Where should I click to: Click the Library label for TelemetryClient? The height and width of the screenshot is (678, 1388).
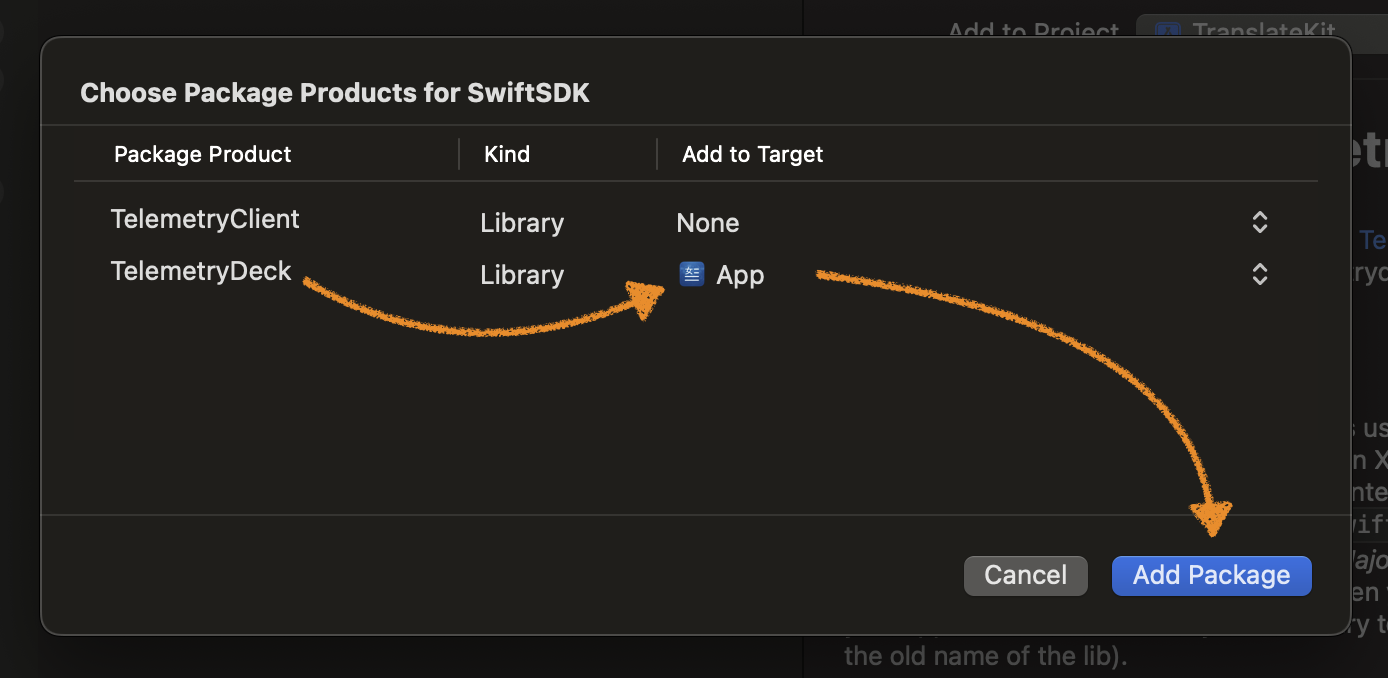tap(521, 222)
